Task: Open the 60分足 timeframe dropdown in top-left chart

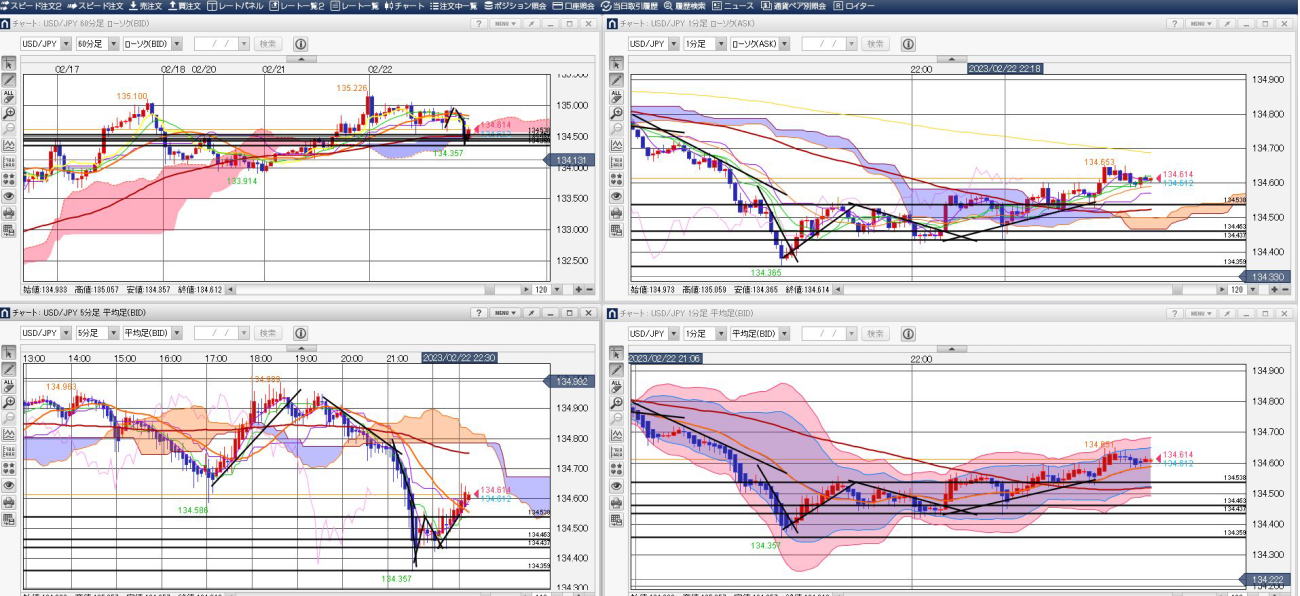Action: click(x=98, y=44)
